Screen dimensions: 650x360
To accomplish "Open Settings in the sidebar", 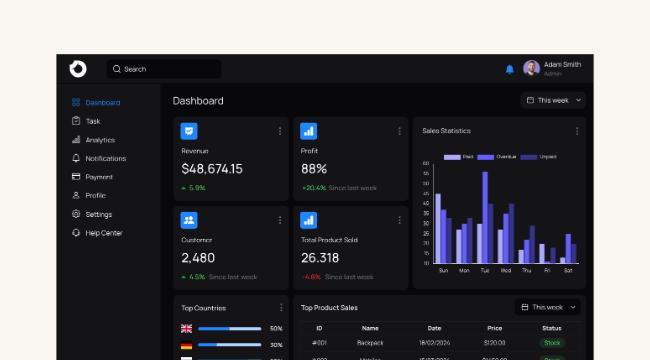I will coord(99,214).
